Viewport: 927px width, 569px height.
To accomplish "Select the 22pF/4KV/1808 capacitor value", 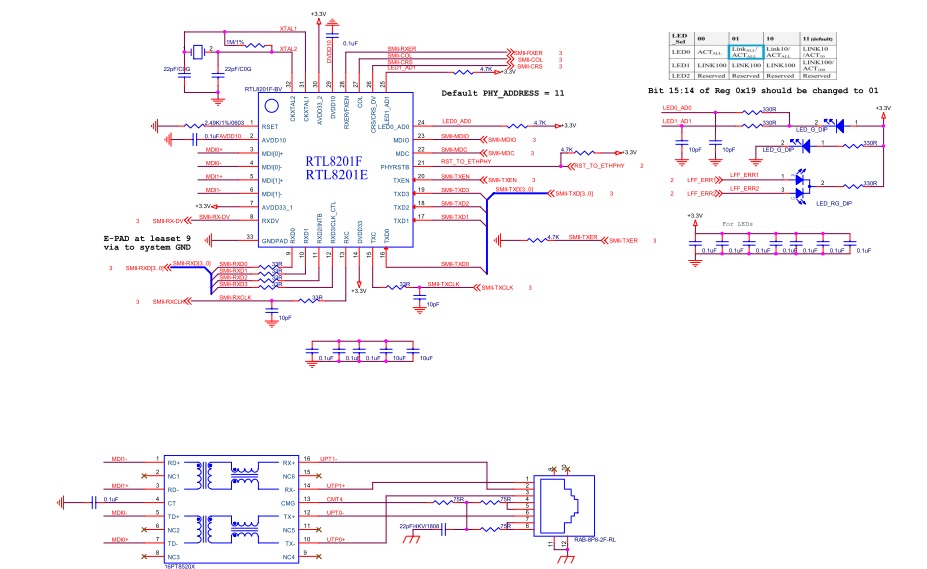I will click(x=419, y=525).
